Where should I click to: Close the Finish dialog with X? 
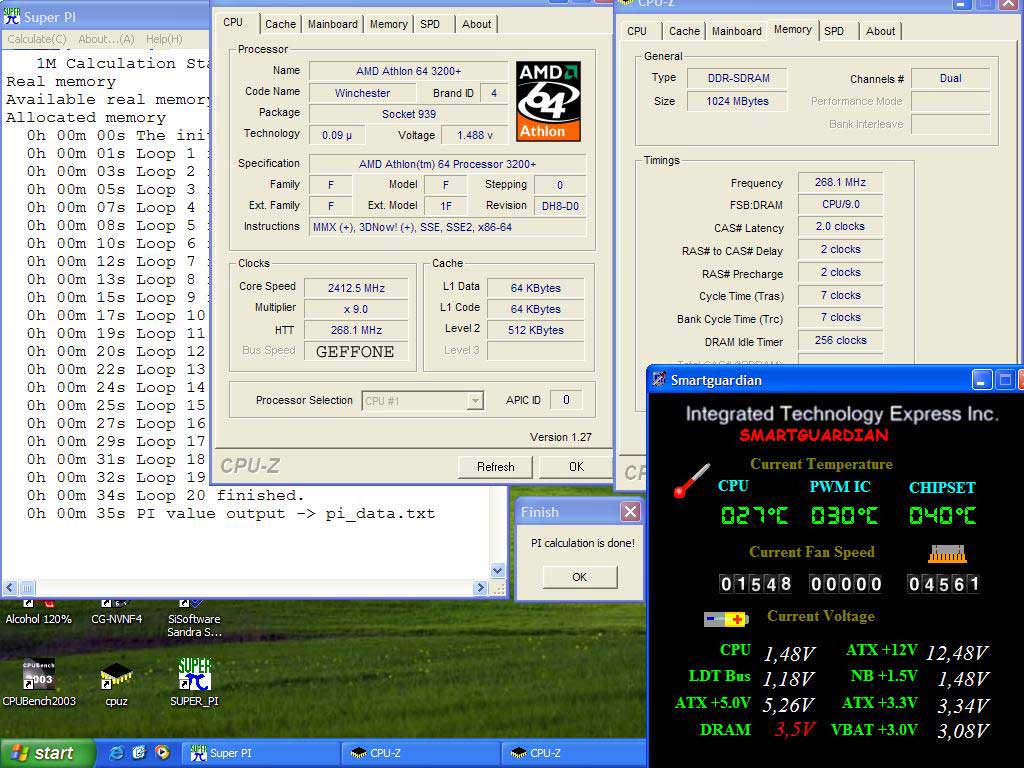(x=630, y=512)
